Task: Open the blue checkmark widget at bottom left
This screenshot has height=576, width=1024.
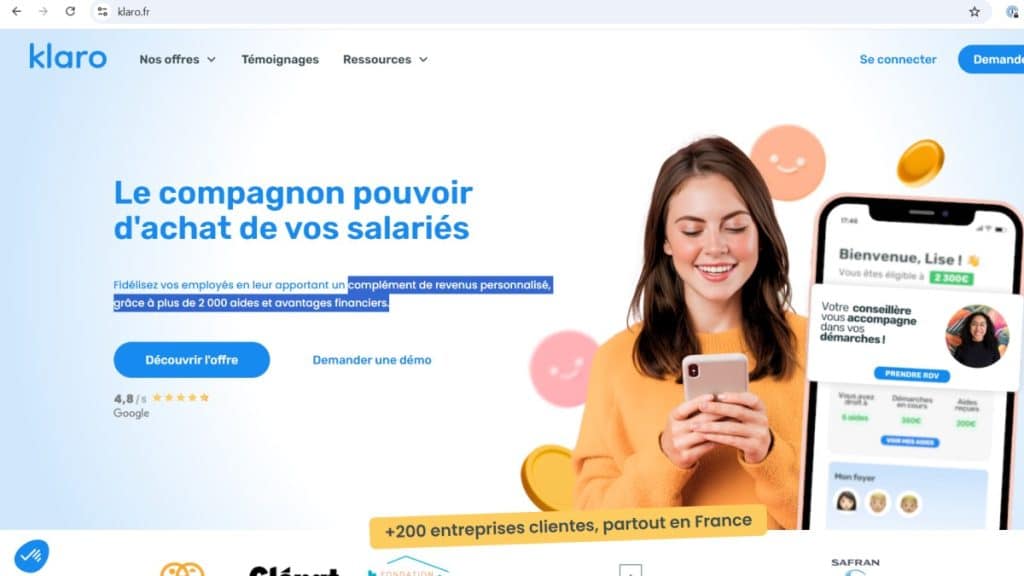Action: tap(31, 556)
